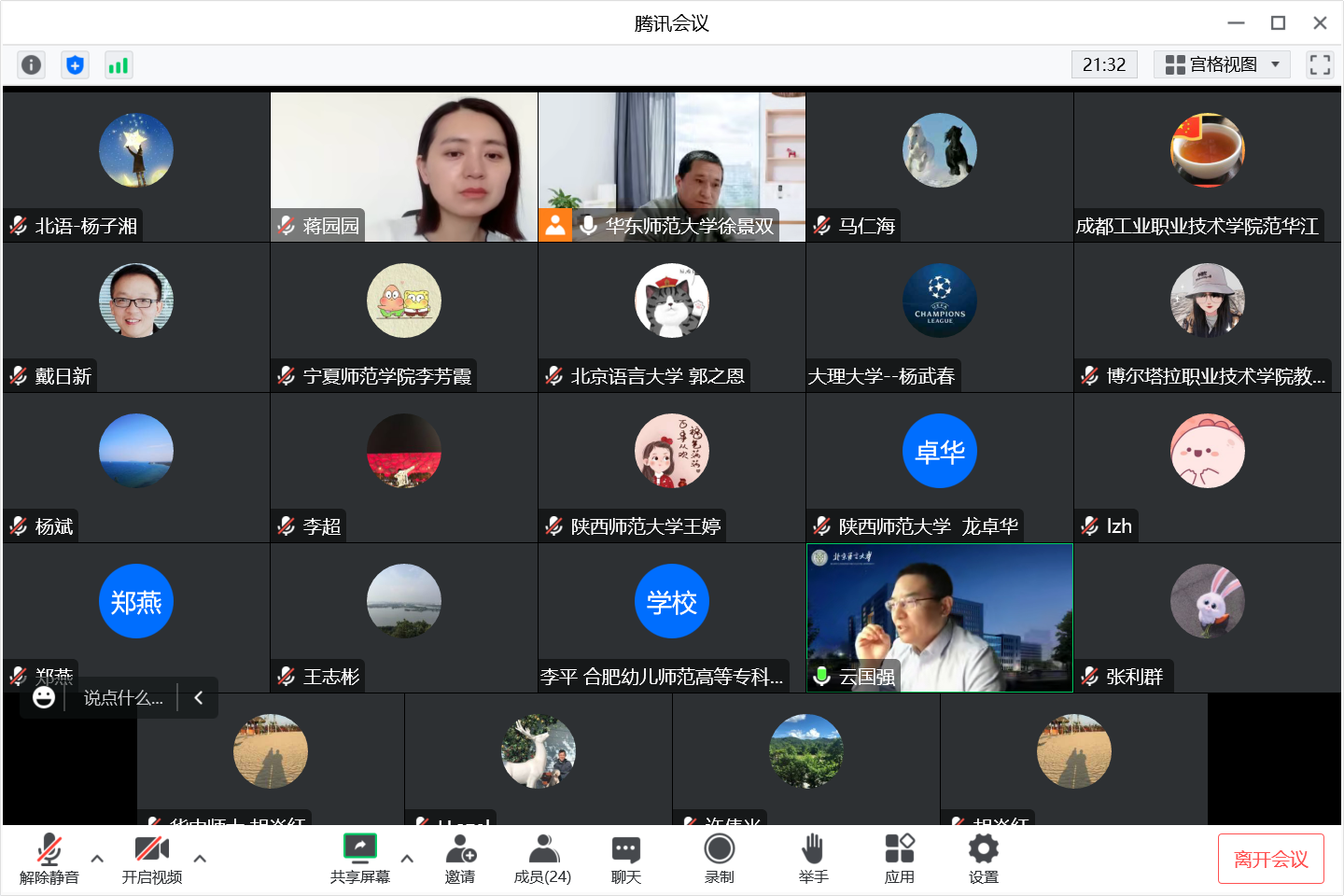This screenshot has width=1344, height=896.
Task: Turn on the camera with 开启视频
Action: [x=152, y=859]
